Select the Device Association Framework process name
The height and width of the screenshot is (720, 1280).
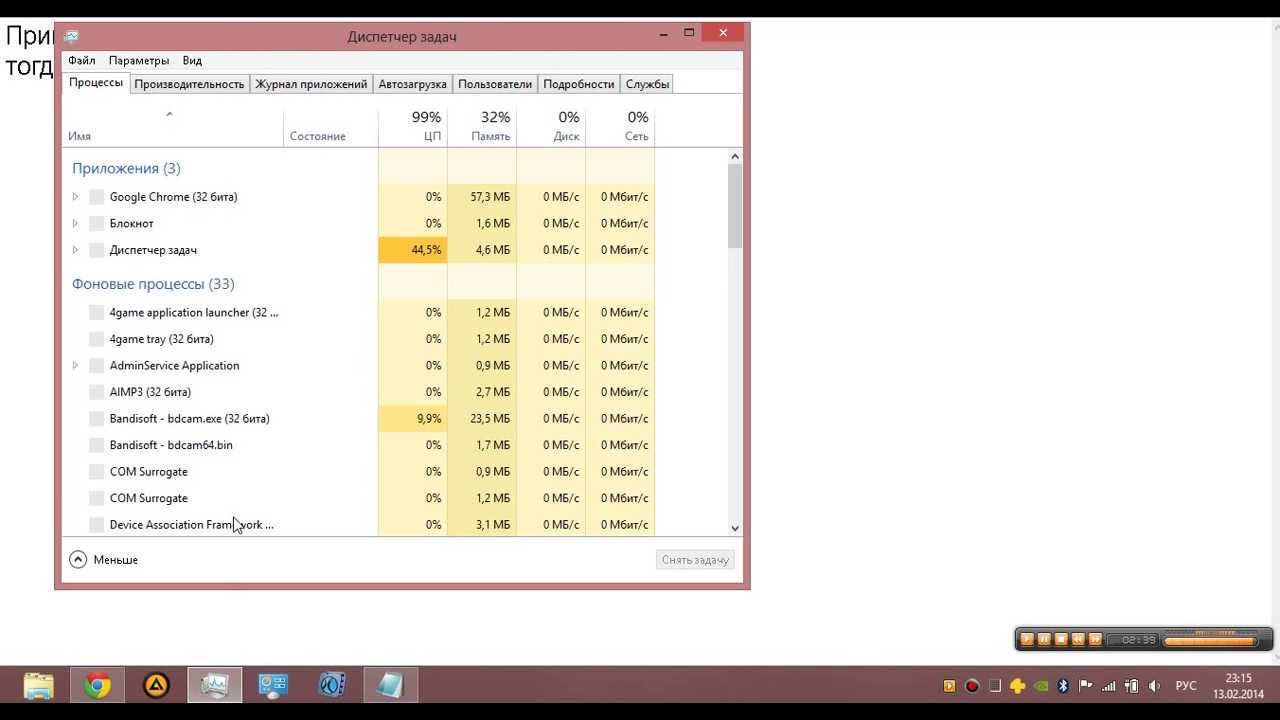192,525
